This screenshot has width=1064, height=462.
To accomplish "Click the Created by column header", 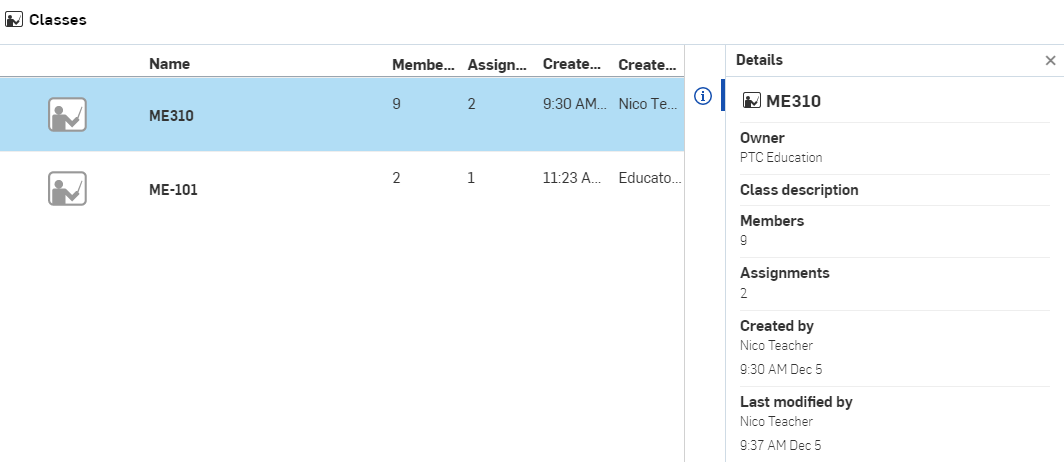I will click(647, 64).
